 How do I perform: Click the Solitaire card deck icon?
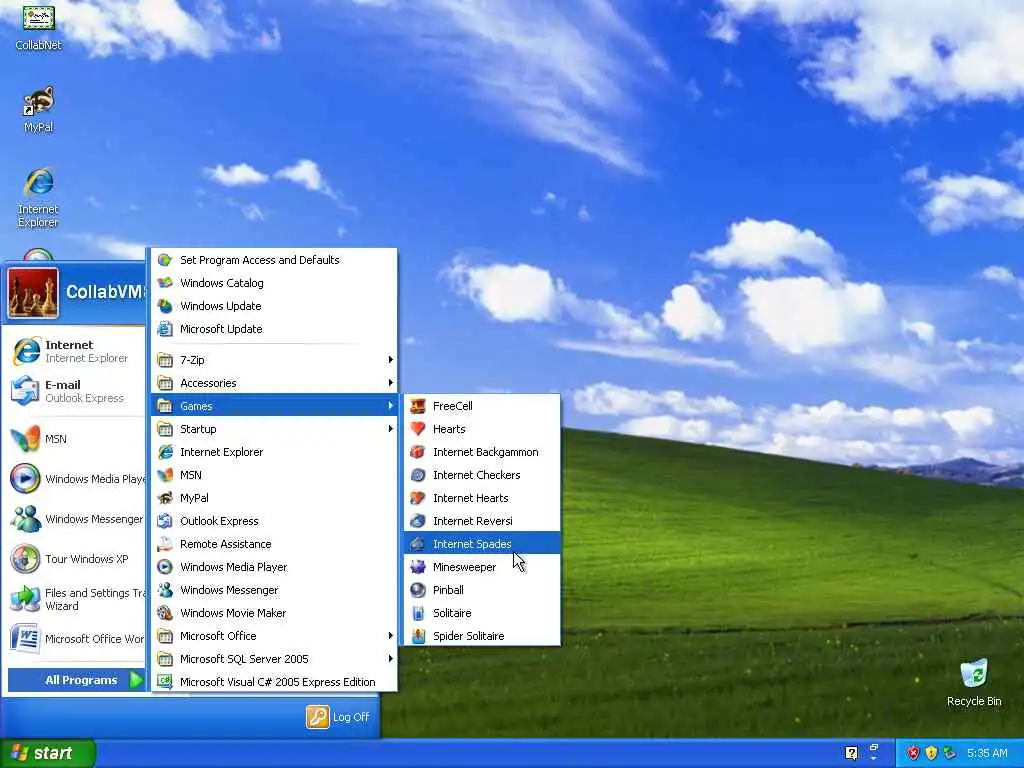coord(418,613)
